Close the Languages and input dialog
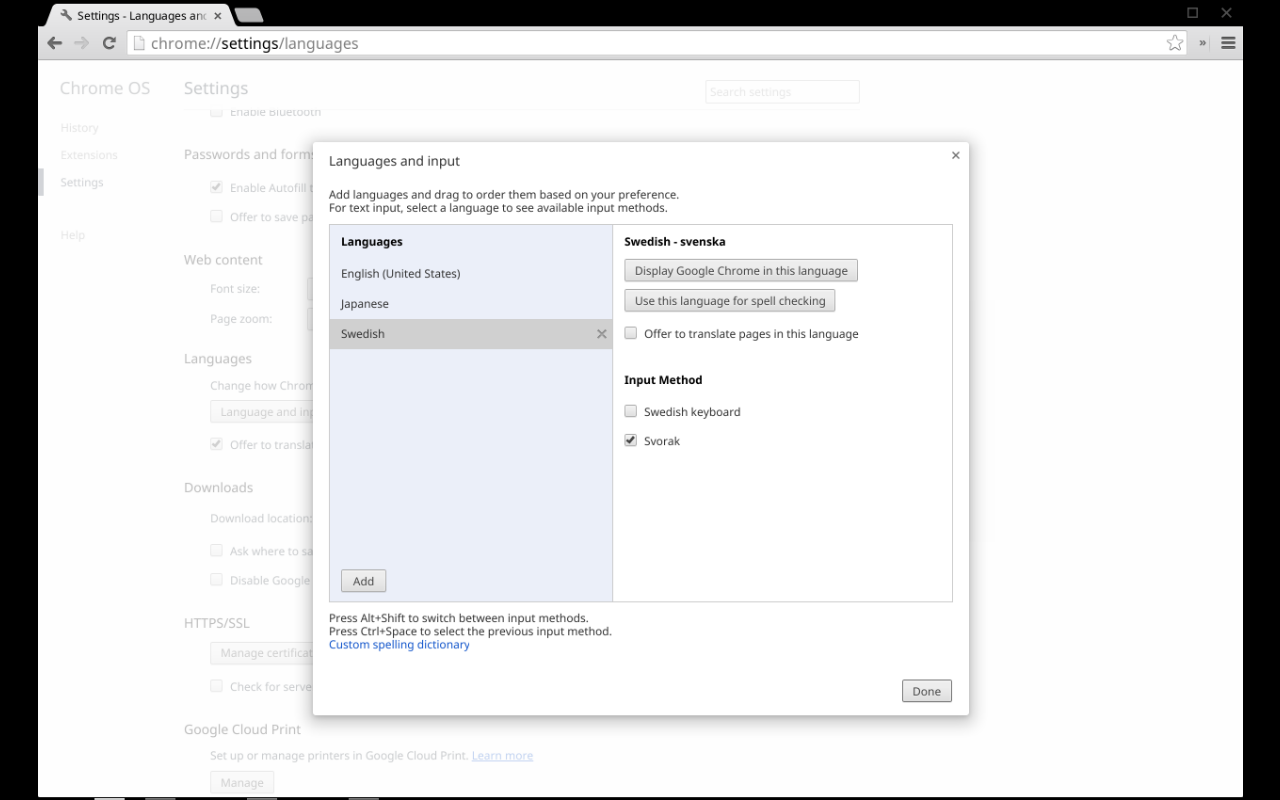This screenshot has width=1280, height=800. 955,155
